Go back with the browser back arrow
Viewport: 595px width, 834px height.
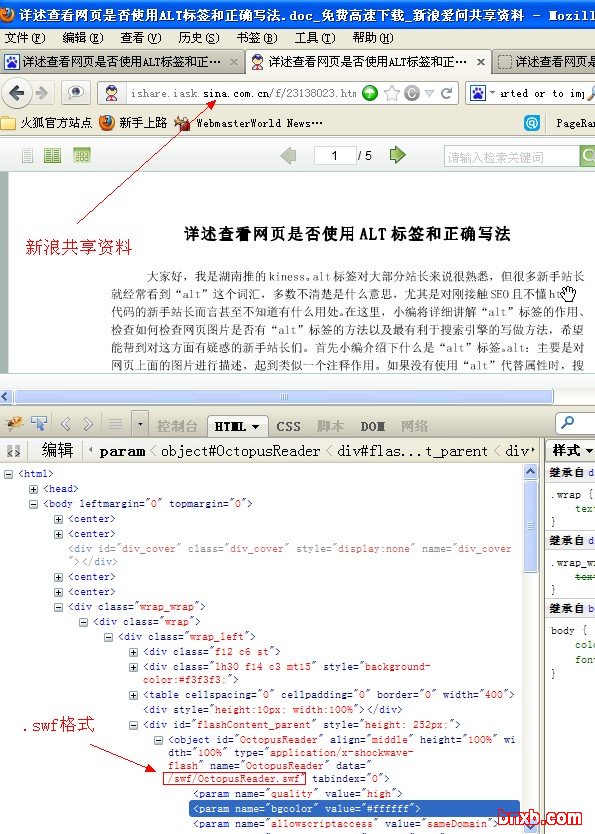(17, 93)
